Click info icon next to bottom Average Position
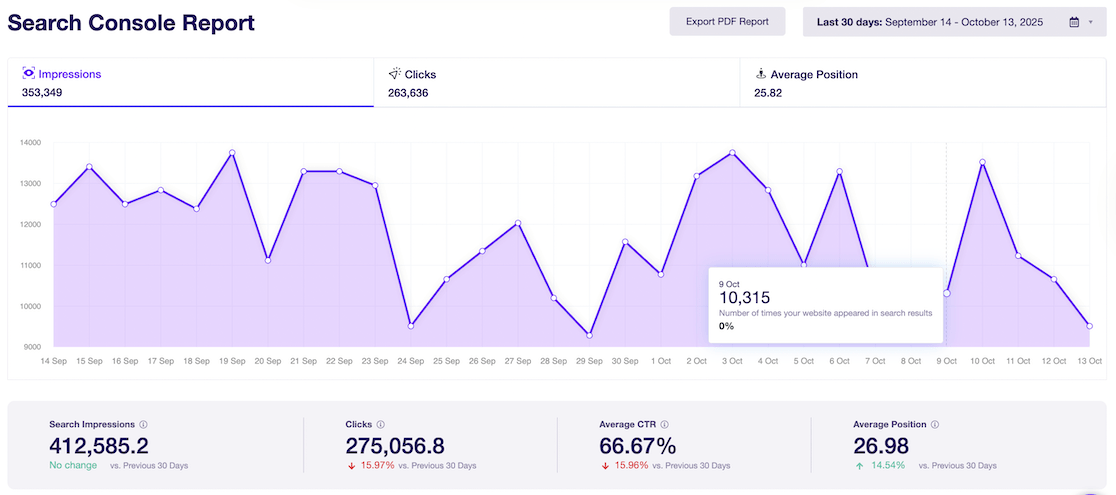This screenshot has height=495, width=1116. 935,424
